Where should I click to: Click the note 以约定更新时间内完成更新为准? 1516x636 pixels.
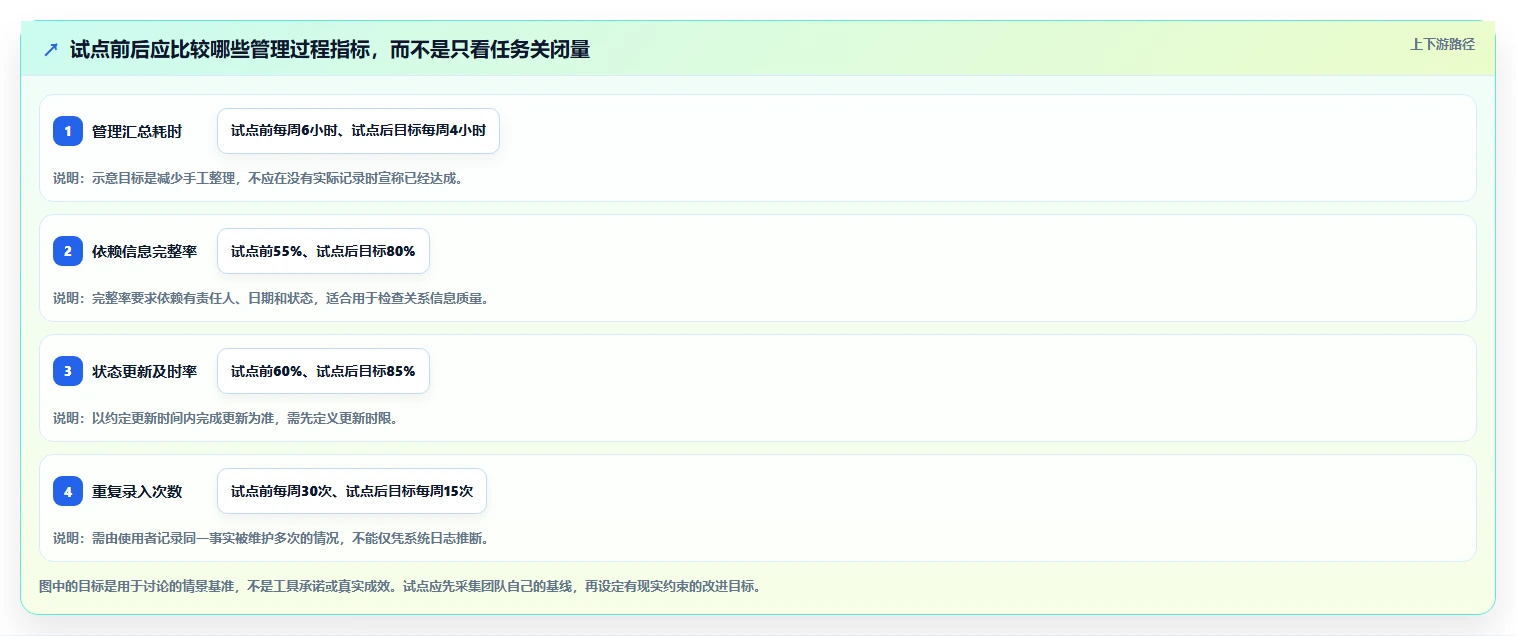[x=228, y=418]
